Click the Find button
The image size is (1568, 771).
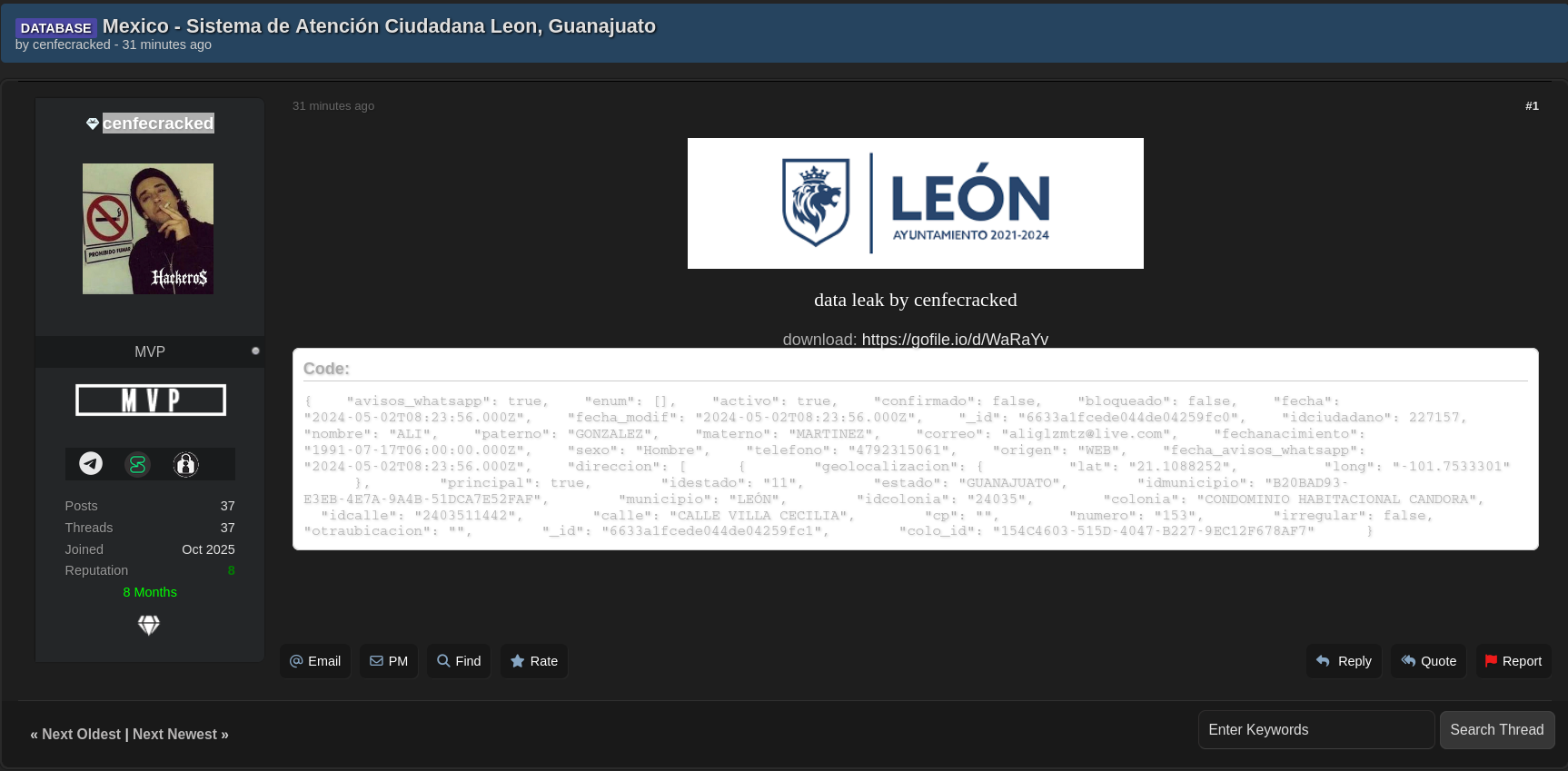click(459, 661)
